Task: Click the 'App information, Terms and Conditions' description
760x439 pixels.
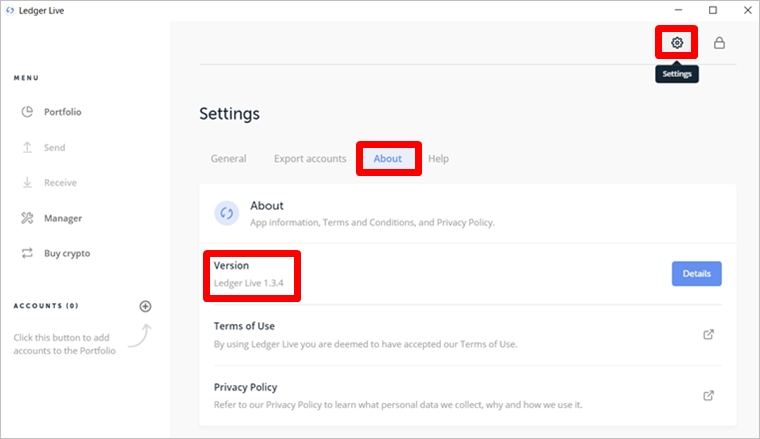Action: pyautogui.click(x=372, y=222)
